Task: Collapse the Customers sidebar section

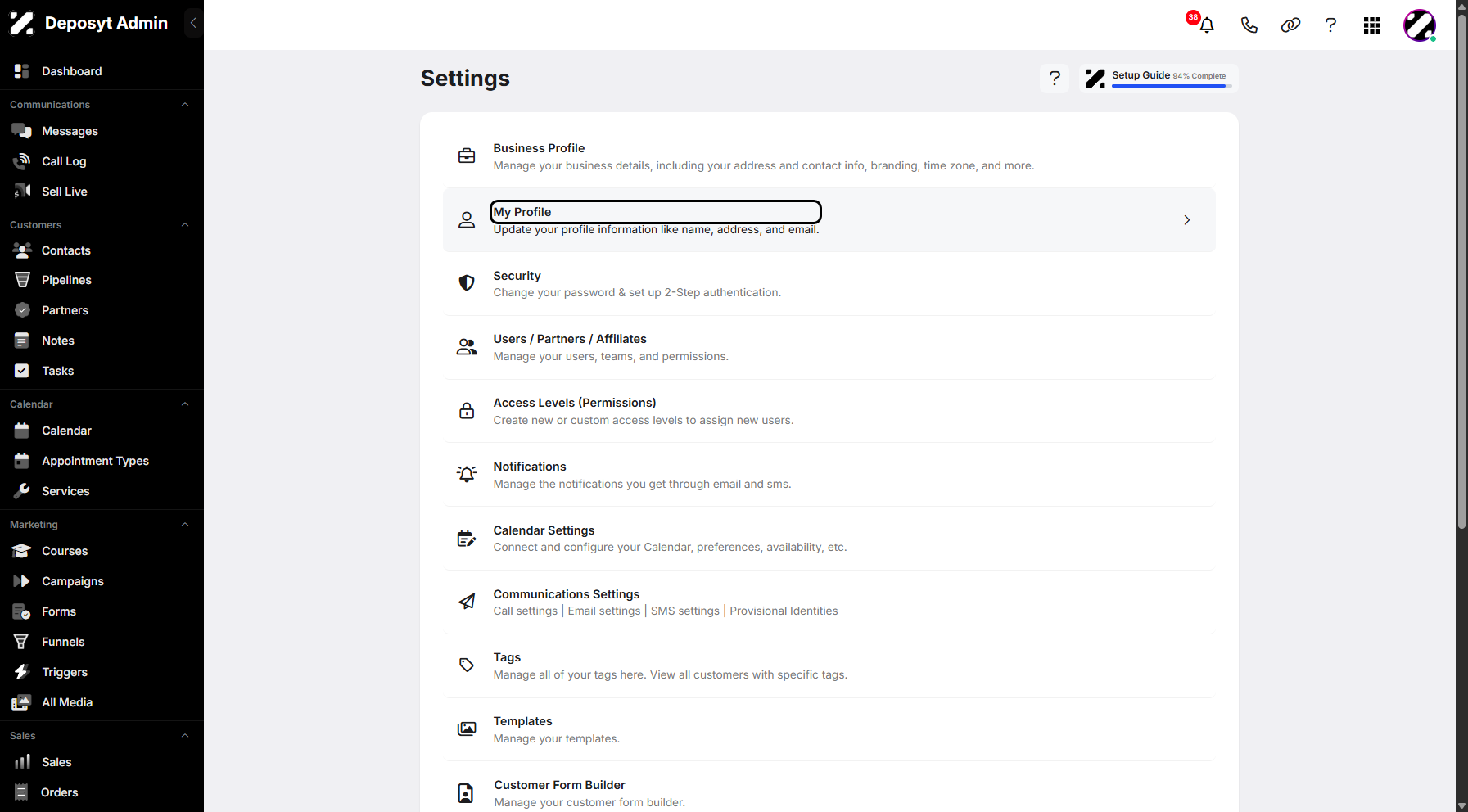Action: pyautogui.click(x=185, y=225)
